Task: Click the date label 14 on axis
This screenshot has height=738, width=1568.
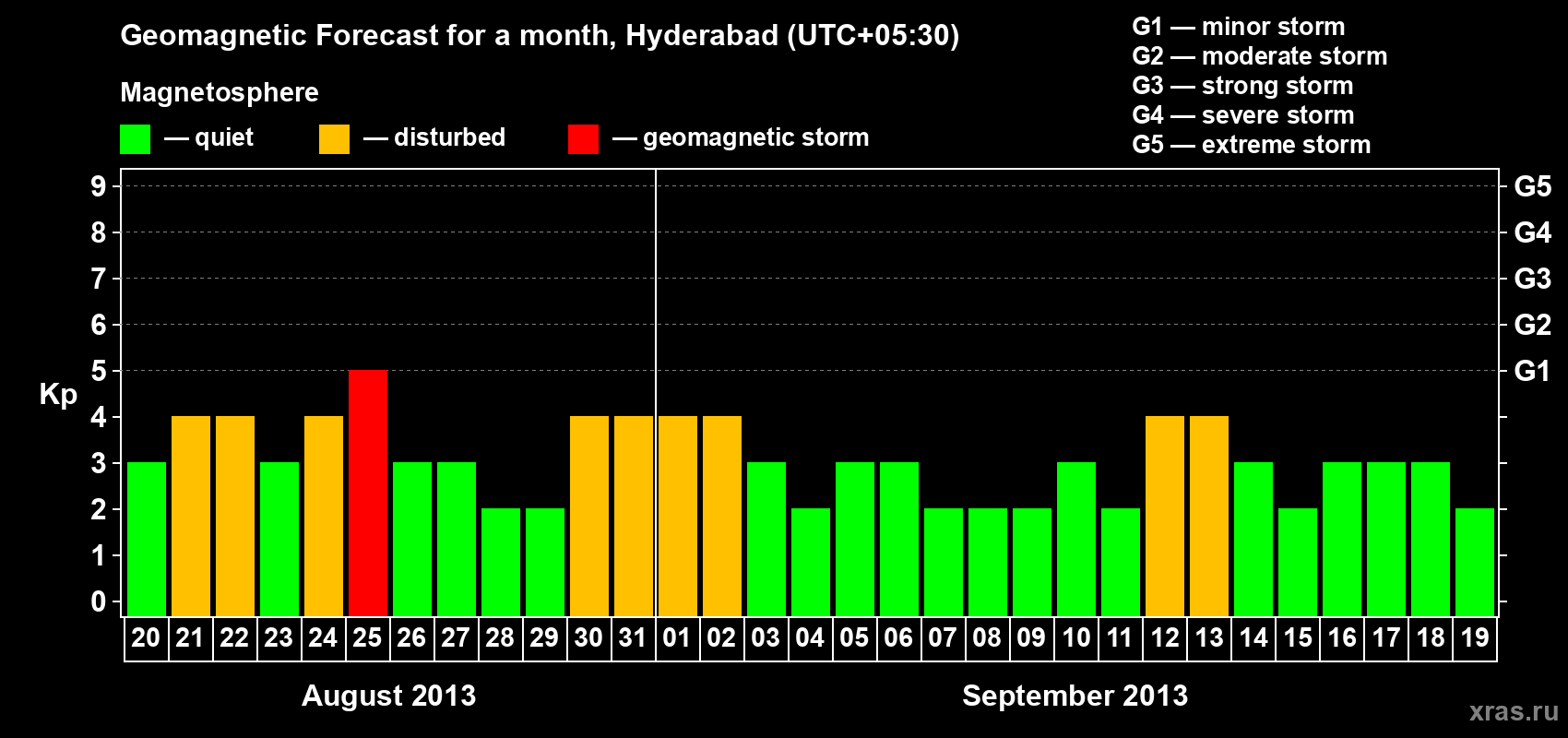Action: (x=1253, y=638)
